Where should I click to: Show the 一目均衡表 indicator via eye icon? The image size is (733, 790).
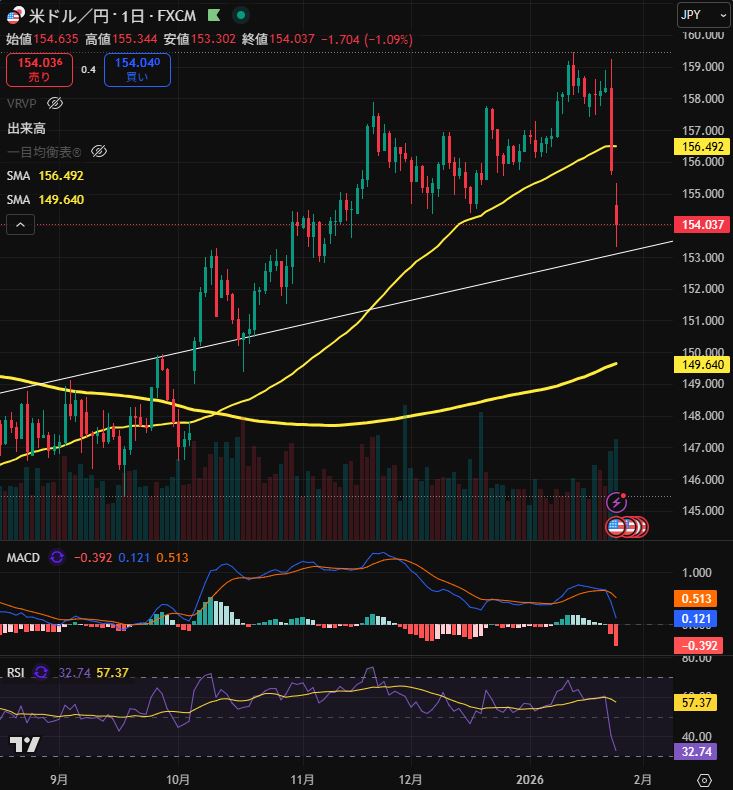click(98, 151)
